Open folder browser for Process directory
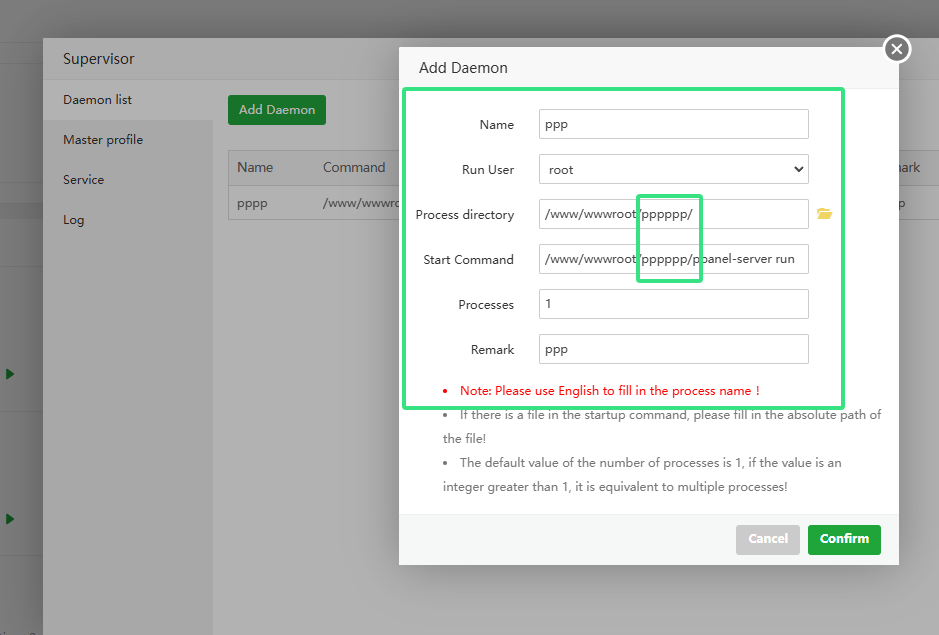Image resolution: width=939 pixels, height=635 pixels. click(825, 214)
